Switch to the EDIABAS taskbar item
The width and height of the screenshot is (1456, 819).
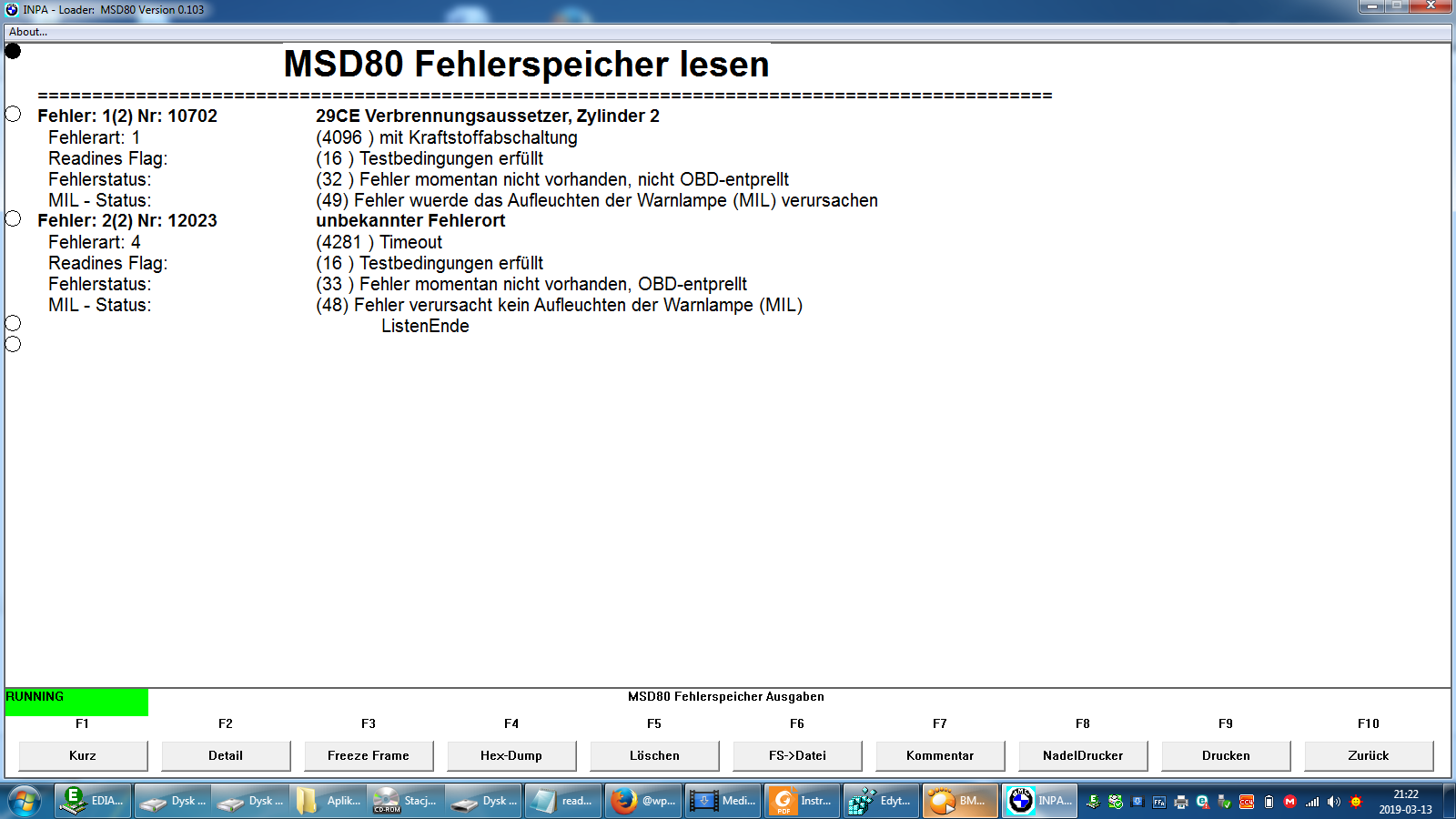pyautogui.click(x=94, y=801)
